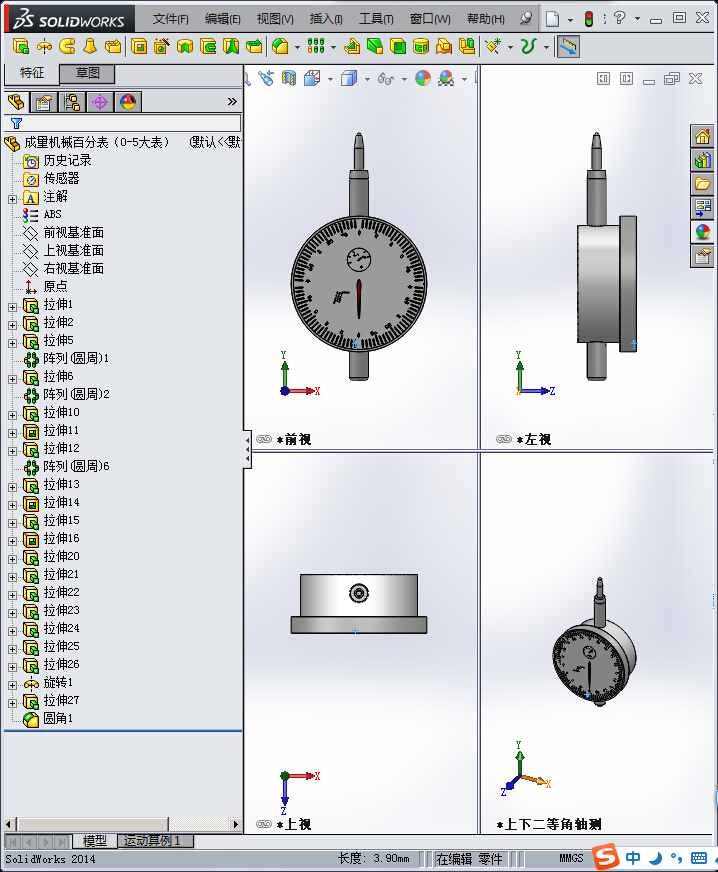The image size is (718, 872).
Task: Select the Extruded Cut tool
Action: point(139,47)
